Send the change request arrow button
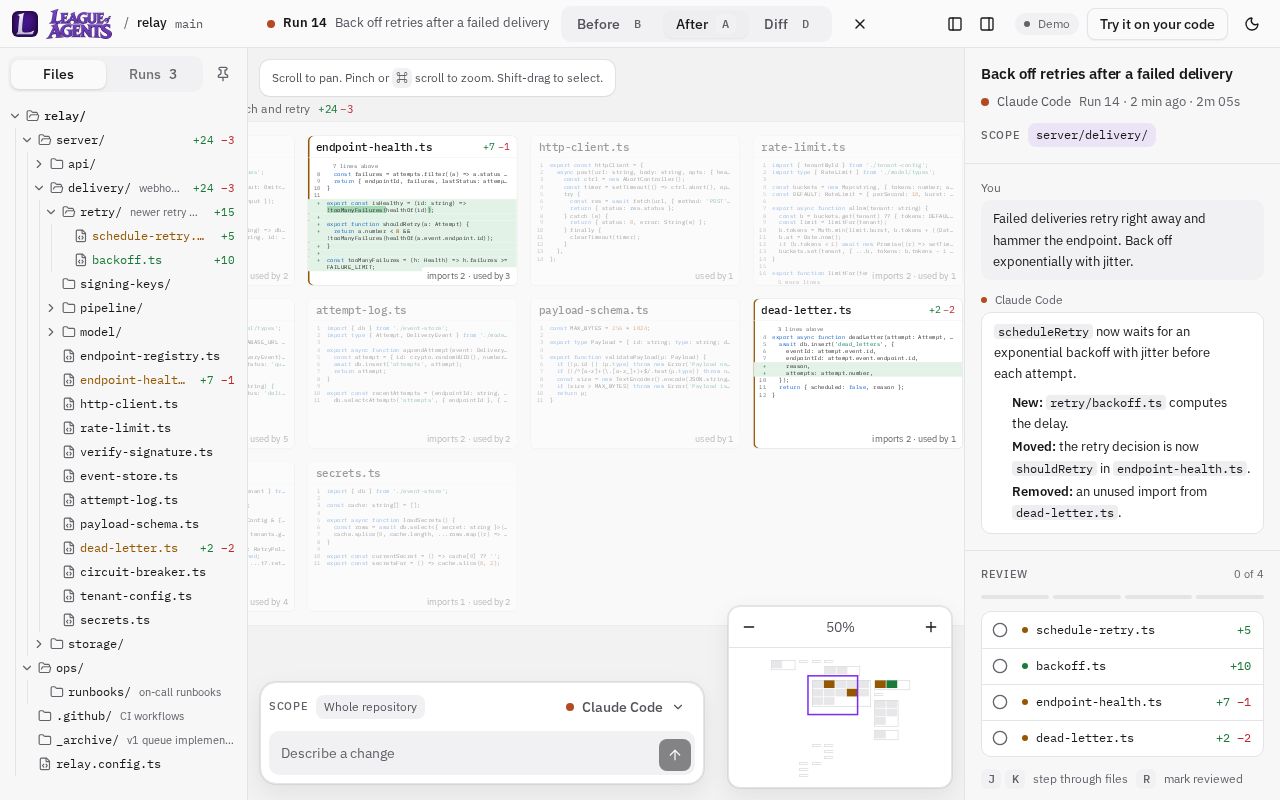Screen dimensions: 1280x800 675,755
